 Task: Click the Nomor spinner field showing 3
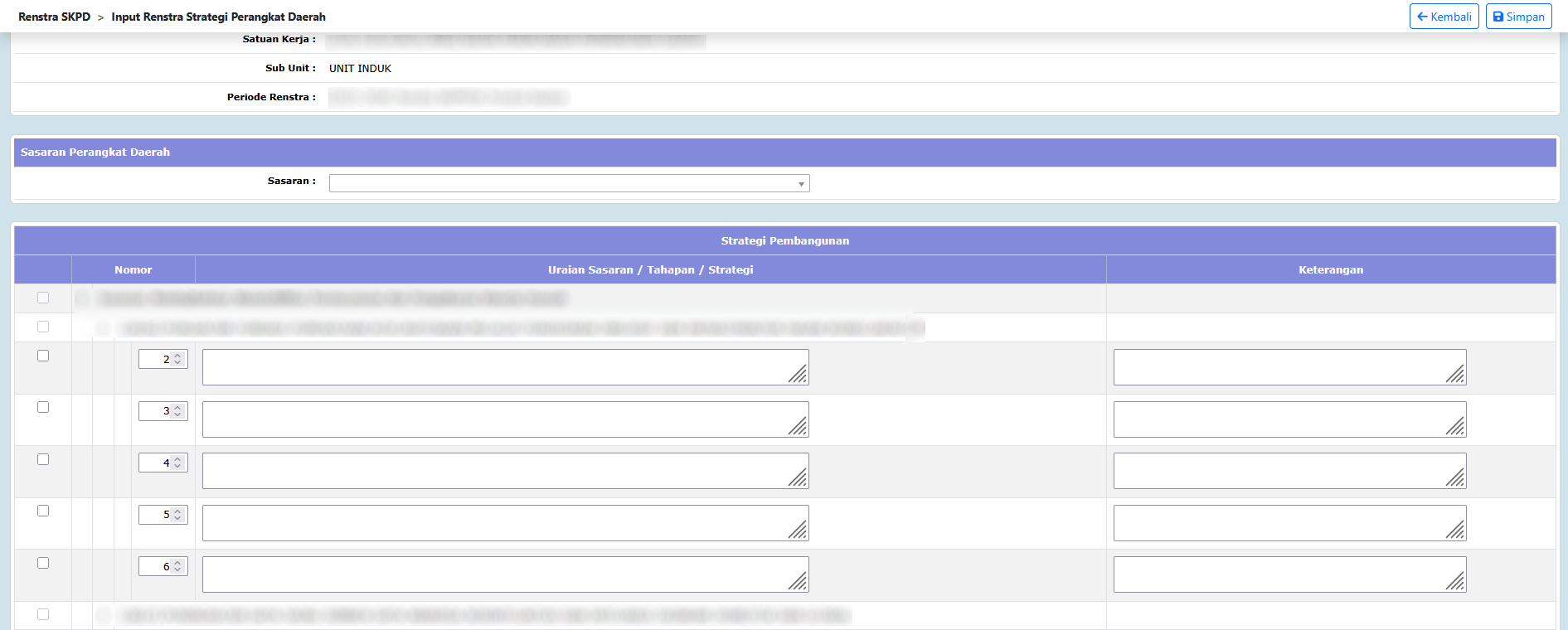159,411
